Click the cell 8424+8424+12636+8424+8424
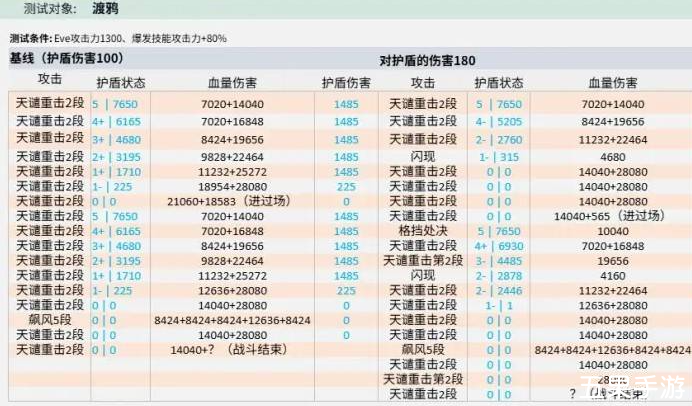 pyautogui.click(x=613, y=350)
